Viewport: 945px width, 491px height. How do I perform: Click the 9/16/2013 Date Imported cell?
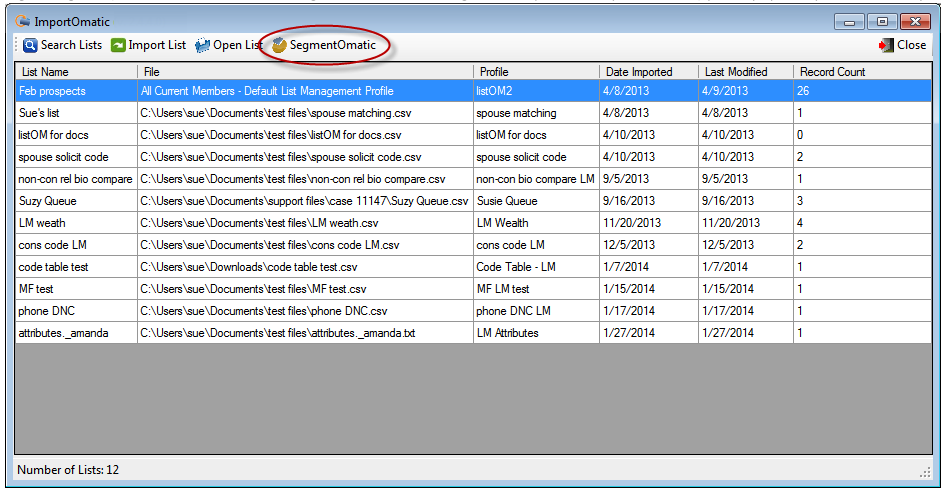click(649, 201)
